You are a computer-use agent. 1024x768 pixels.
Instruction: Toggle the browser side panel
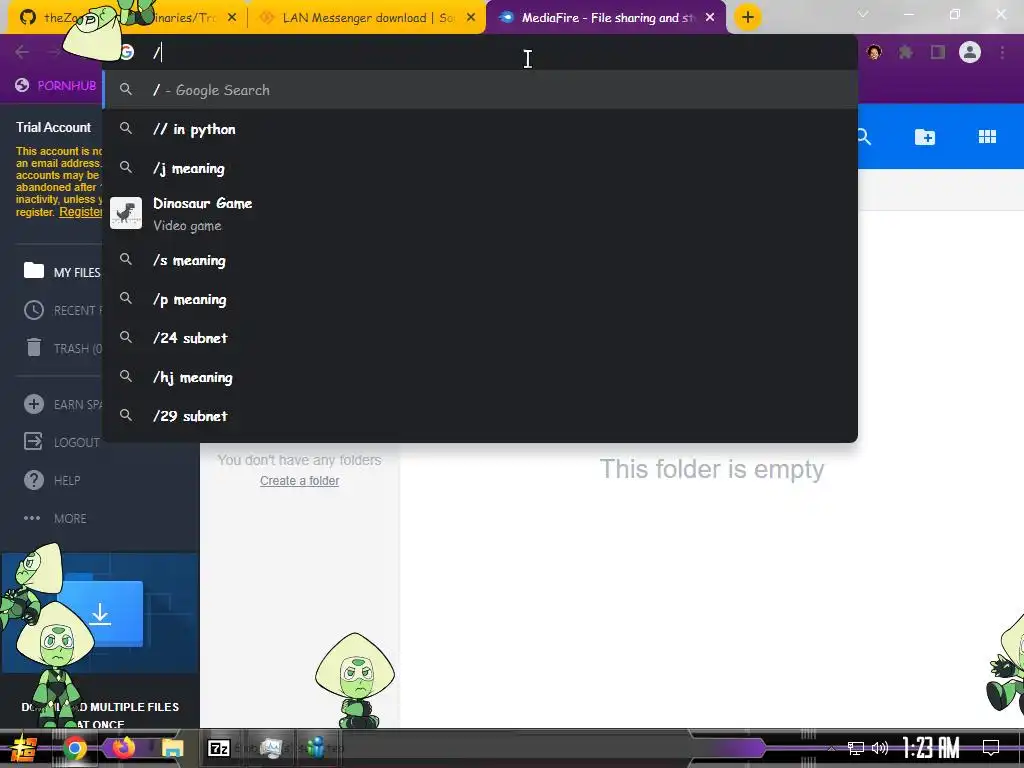tap(938, 52)
